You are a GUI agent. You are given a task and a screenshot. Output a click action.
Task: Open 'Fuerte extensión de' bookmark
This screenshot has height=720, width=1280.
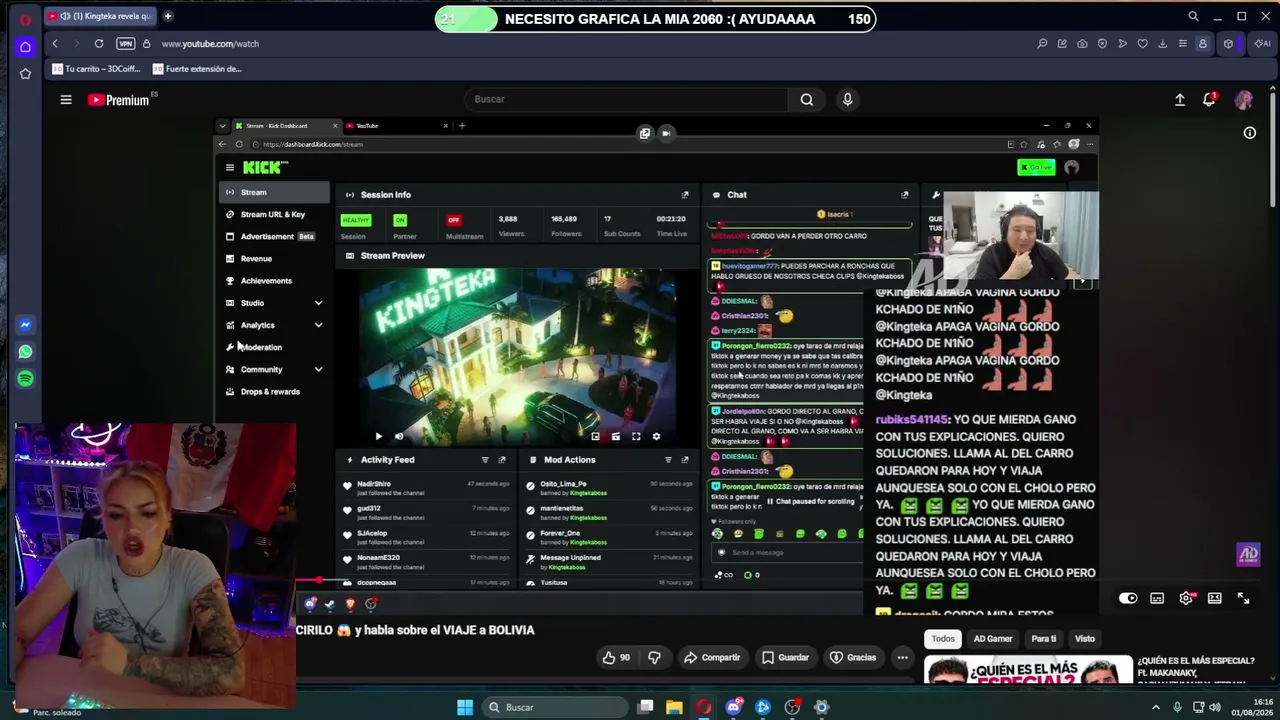point(197,69)
